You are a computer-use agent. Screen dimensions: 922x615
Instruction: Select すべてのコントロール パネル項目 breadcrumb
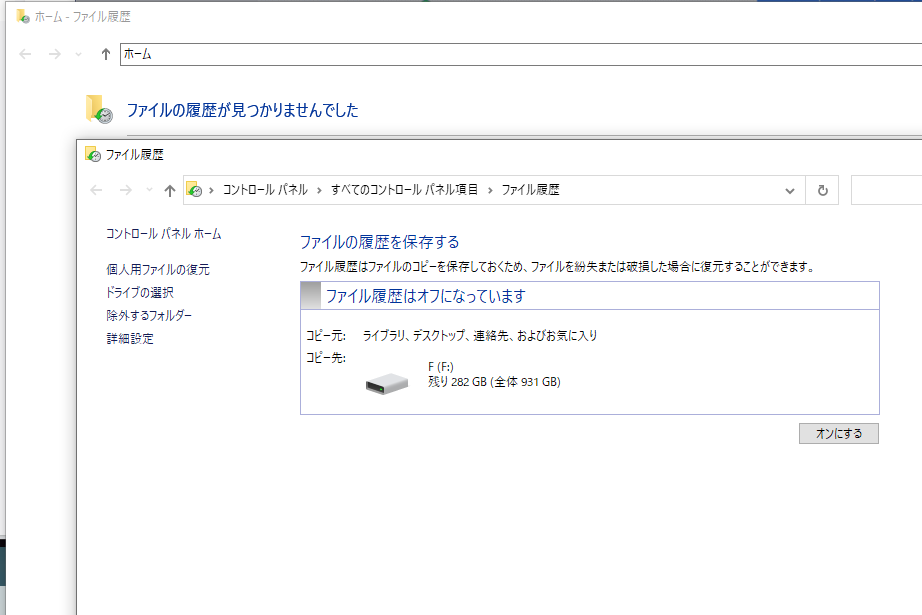[x=404, y=190]
